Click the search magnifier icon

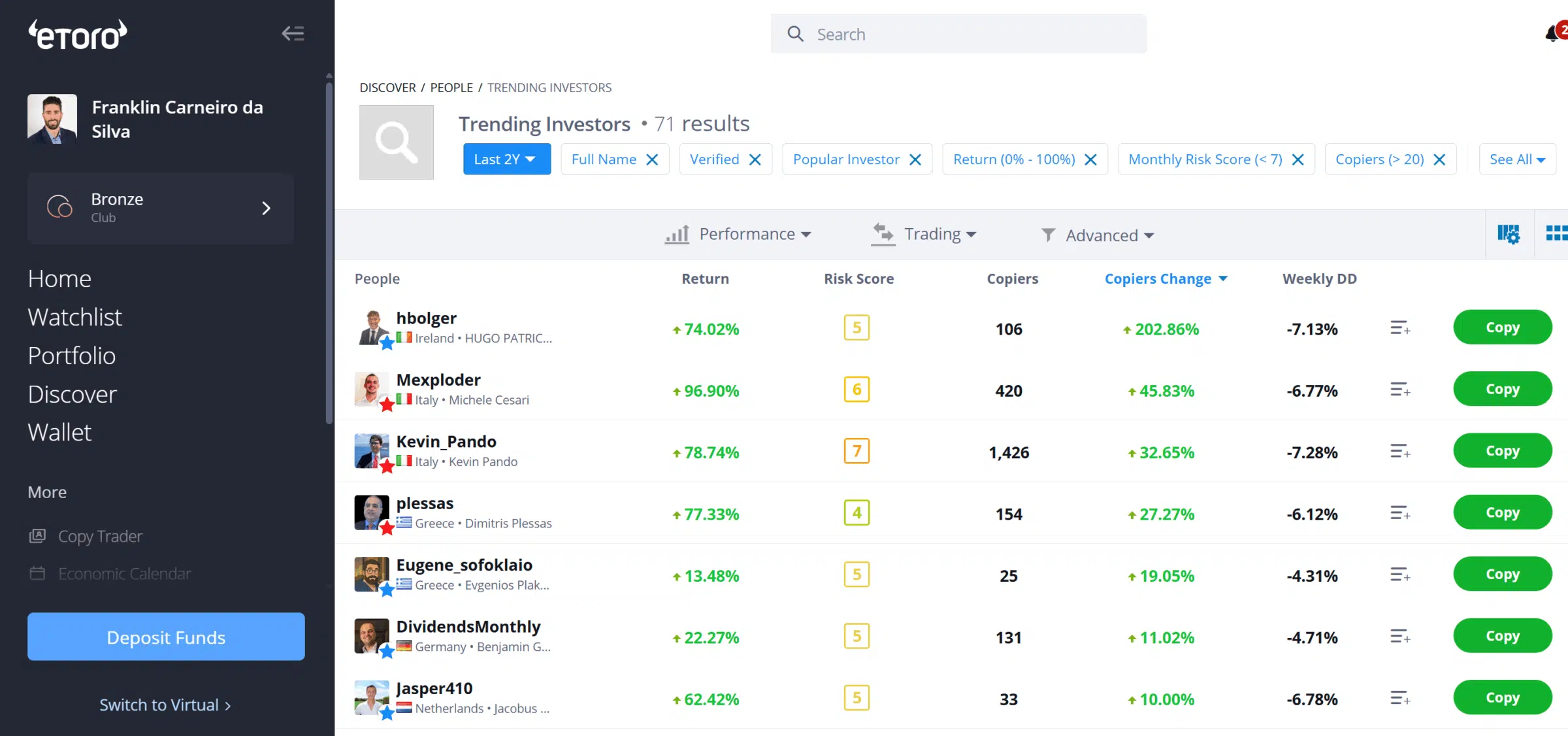(x=795, y=34)
